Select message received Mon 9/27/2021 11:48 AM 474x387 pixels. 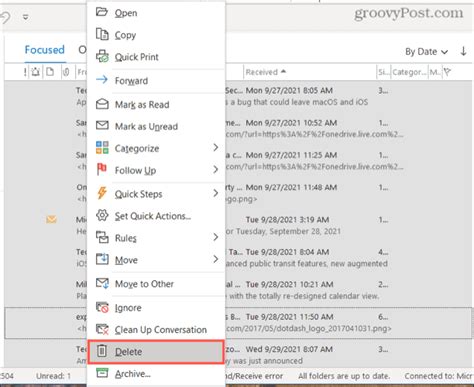[x=238, y=193]
